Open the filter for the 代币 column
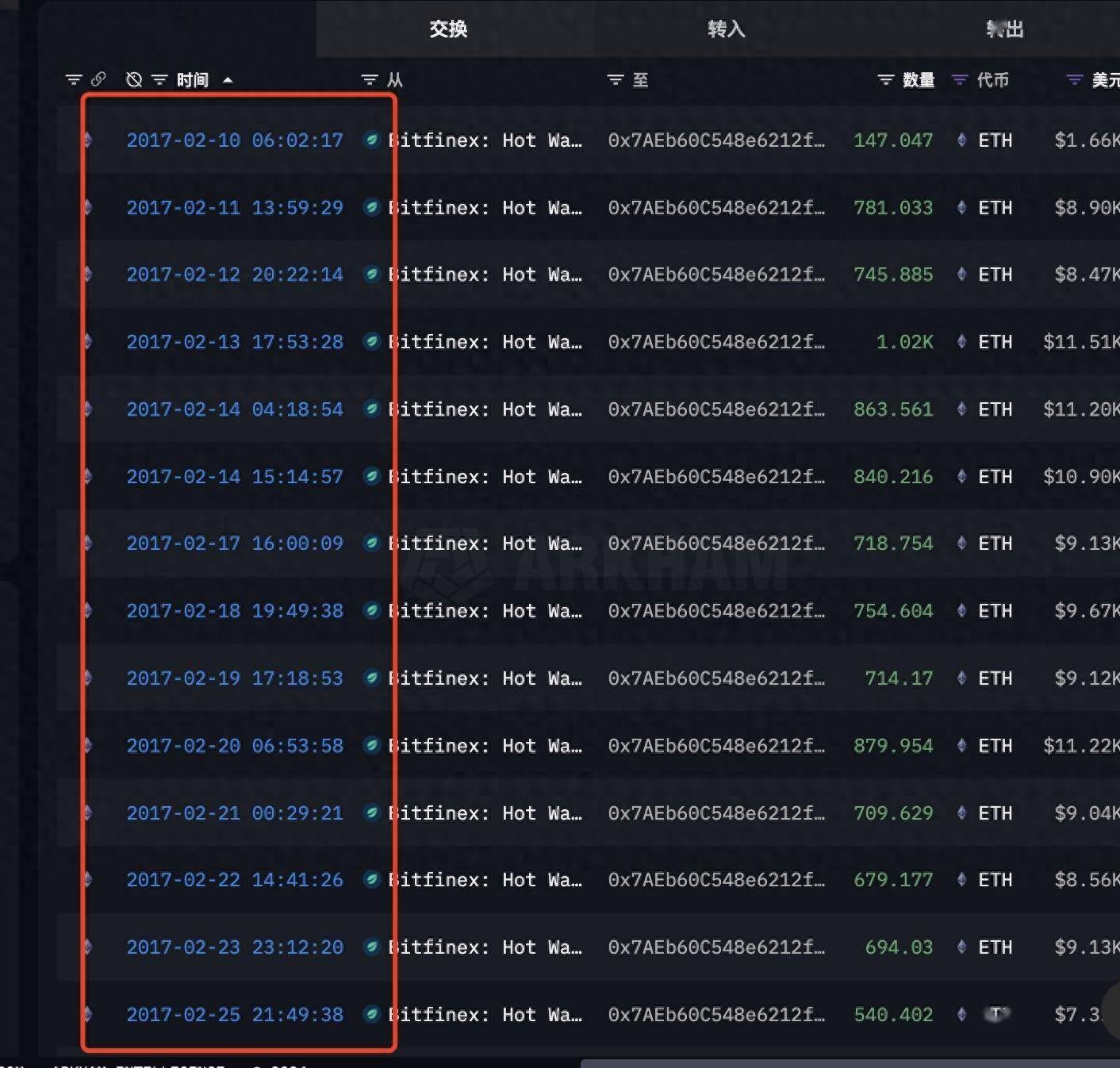This screenshot has height=1068, width=1120. point(960,79)
